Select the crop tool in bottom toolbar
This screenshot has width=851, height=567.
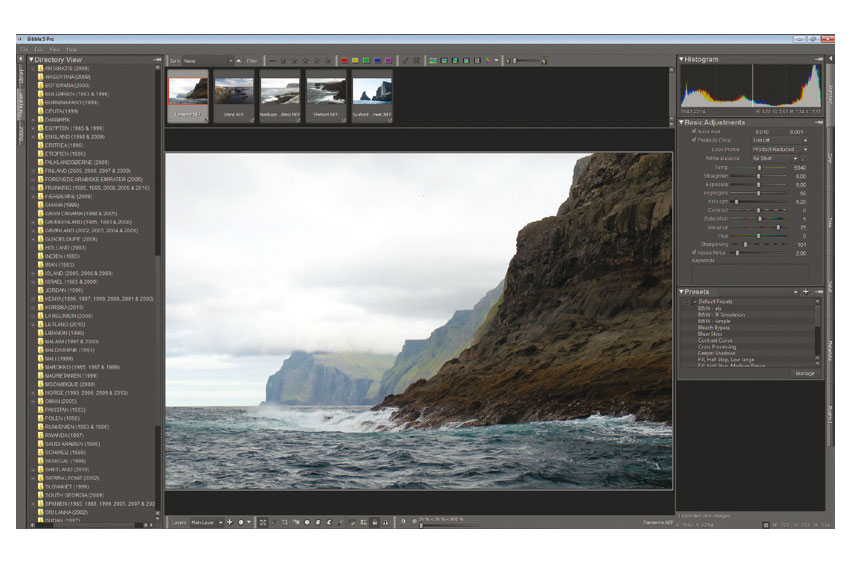click(285, 522)
